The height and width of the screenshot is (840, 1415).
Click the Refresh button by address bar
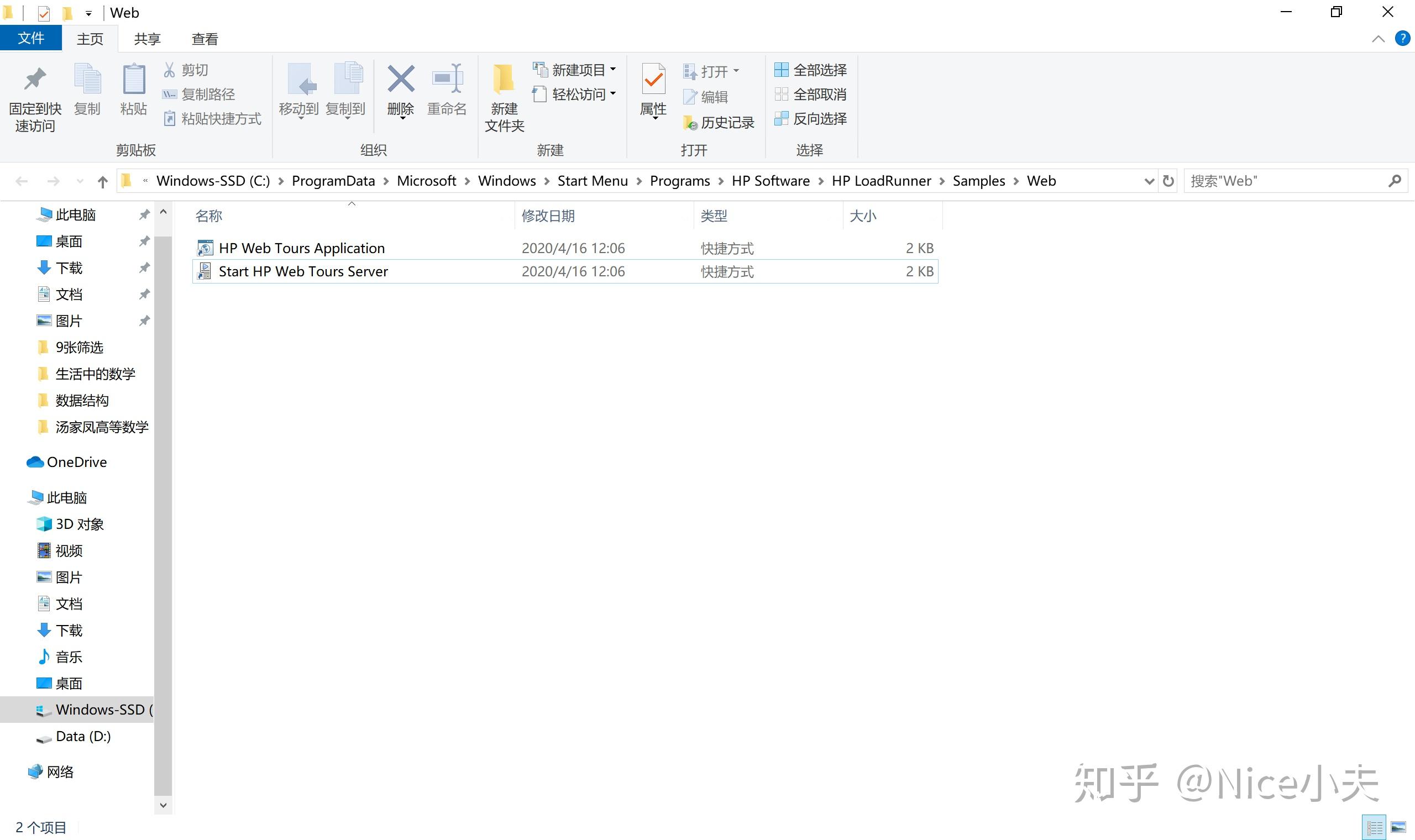pos(1168,181)
